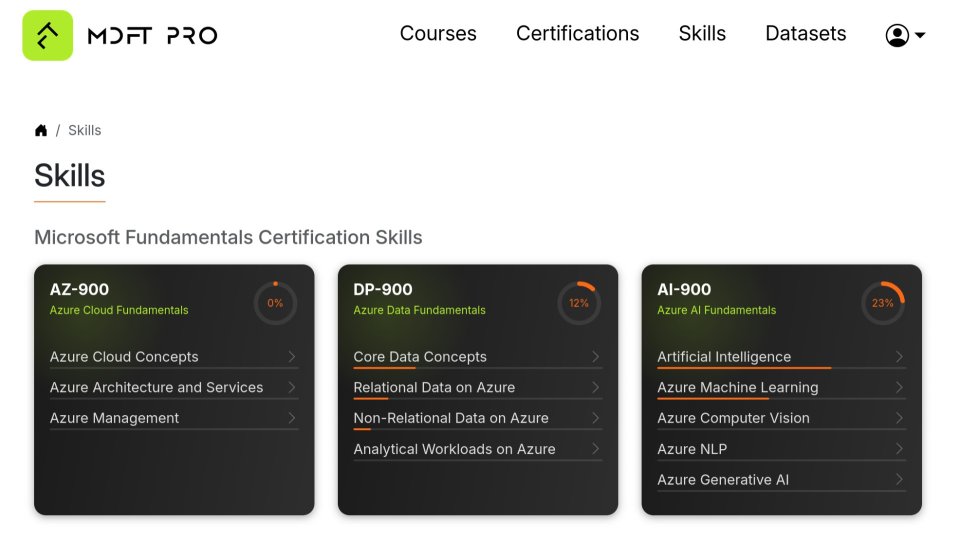Image resolution: width=960 pixels, height=560 pixels.
Task: Open the Courses menu item
Action: tap(438, 33)
